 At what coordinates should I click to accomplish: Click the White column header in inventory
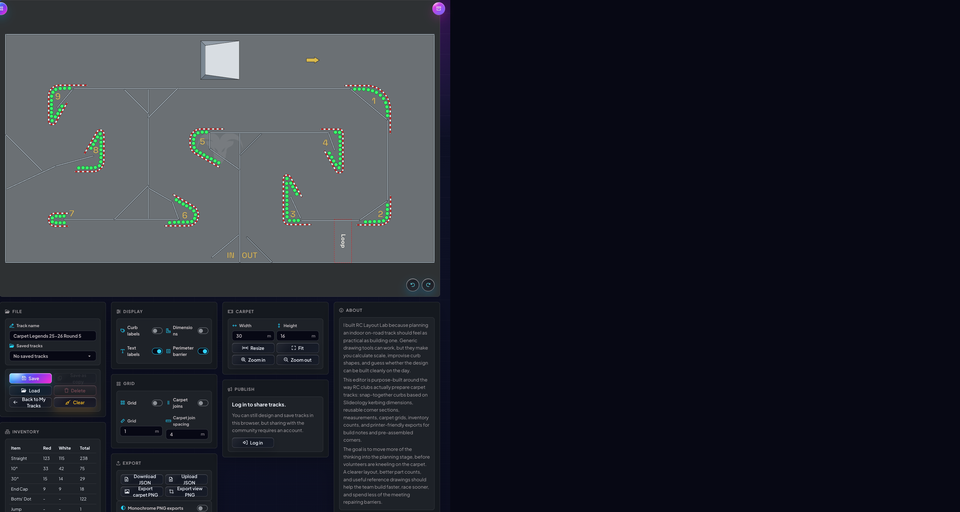pyautogui.click(x=64, y=448)
